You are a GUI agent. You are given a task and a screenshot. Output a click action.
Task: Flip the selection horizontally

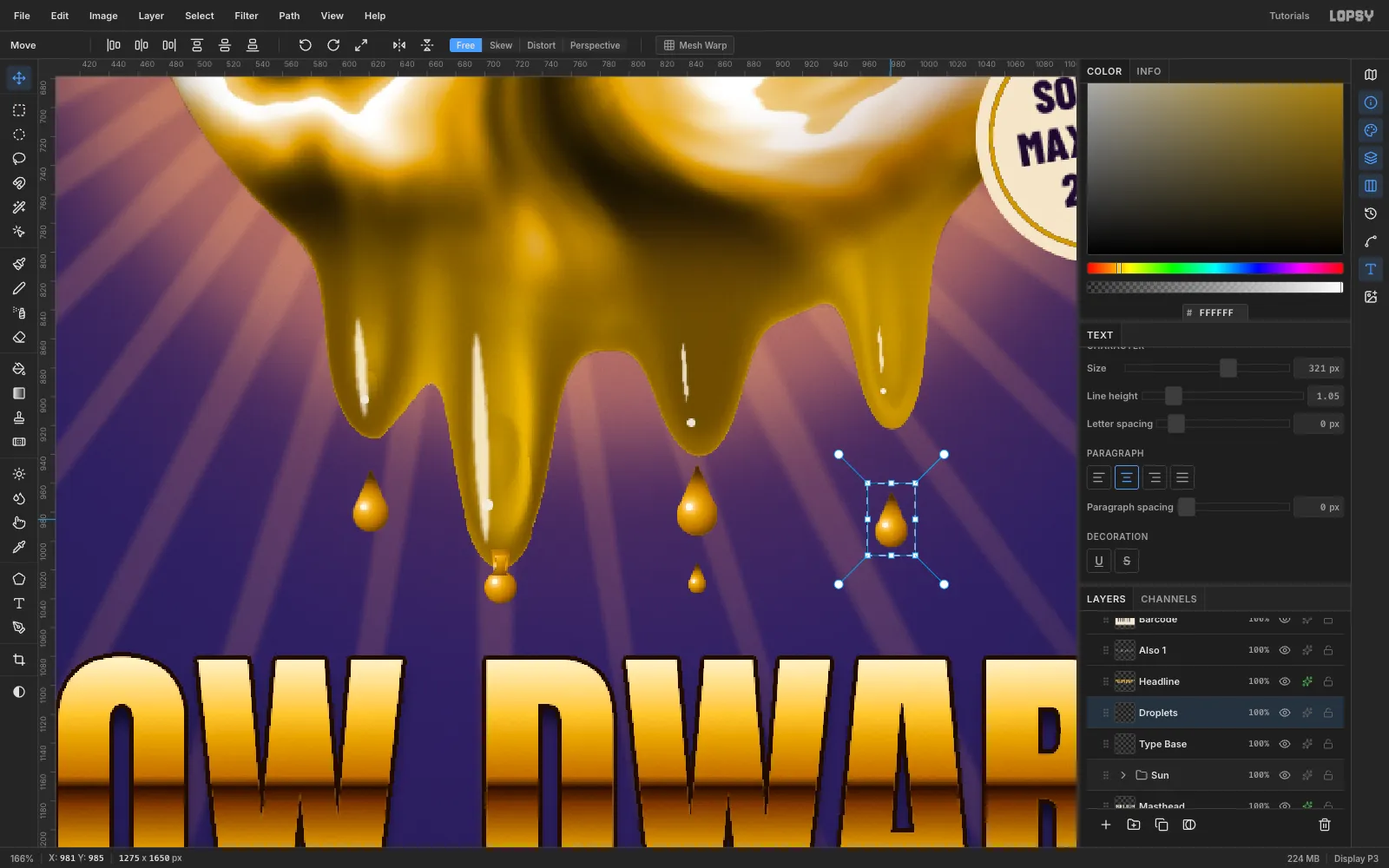(x=399, y=45)
